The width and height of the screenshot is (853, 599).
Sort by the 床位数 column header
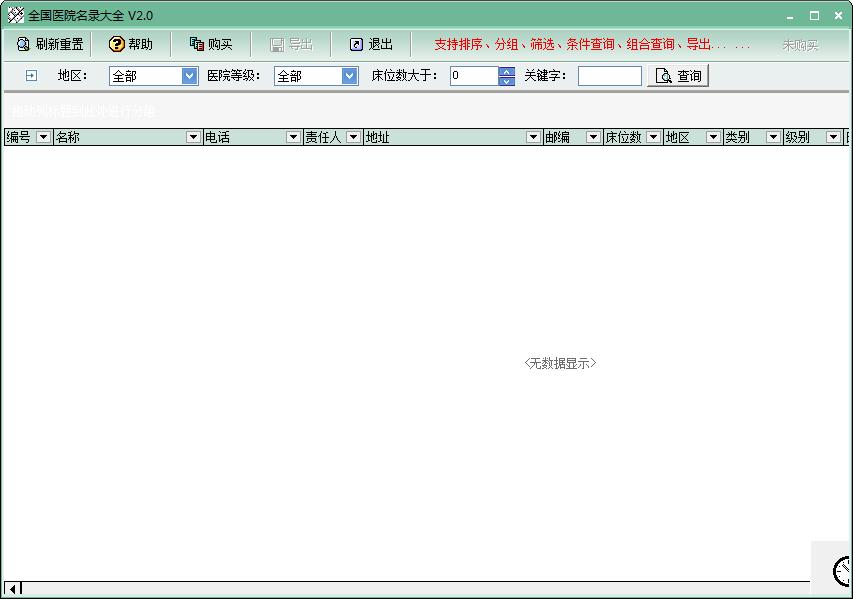(623, 137)
